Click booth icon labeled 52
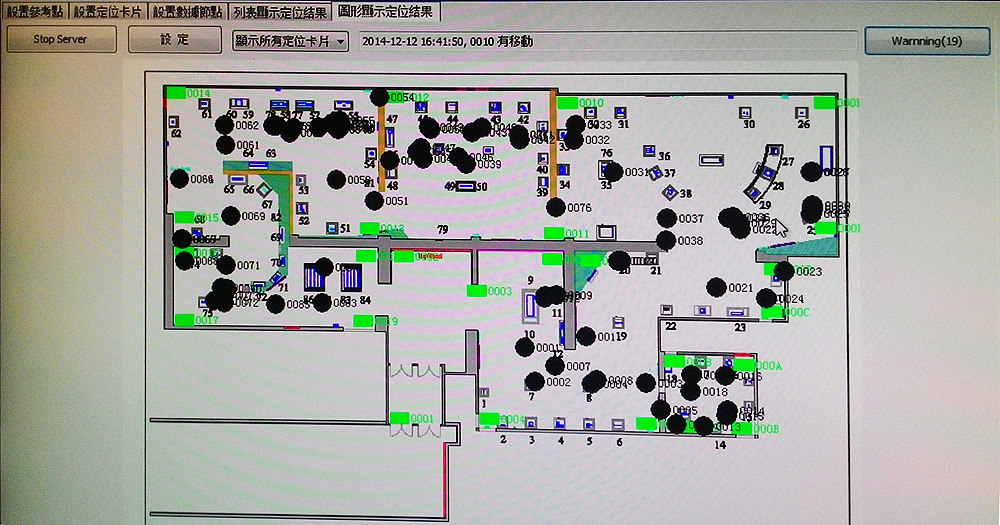 point(302,208)
